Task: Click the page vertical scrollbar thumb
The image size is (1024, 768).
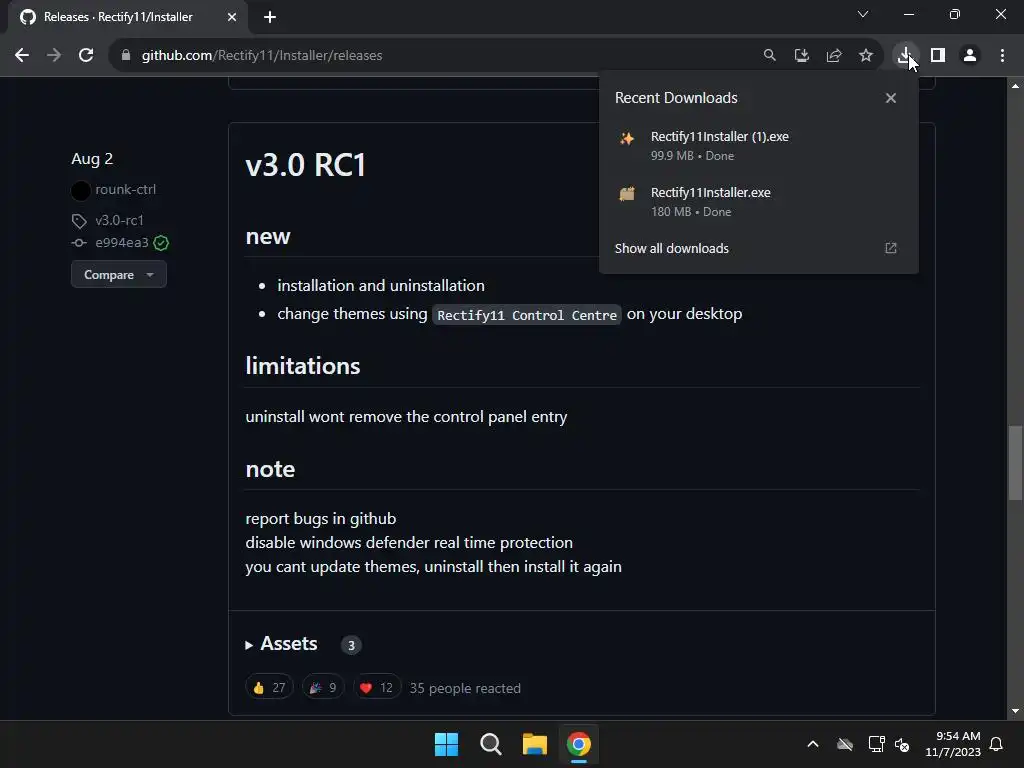Action: pos(1015,462)
